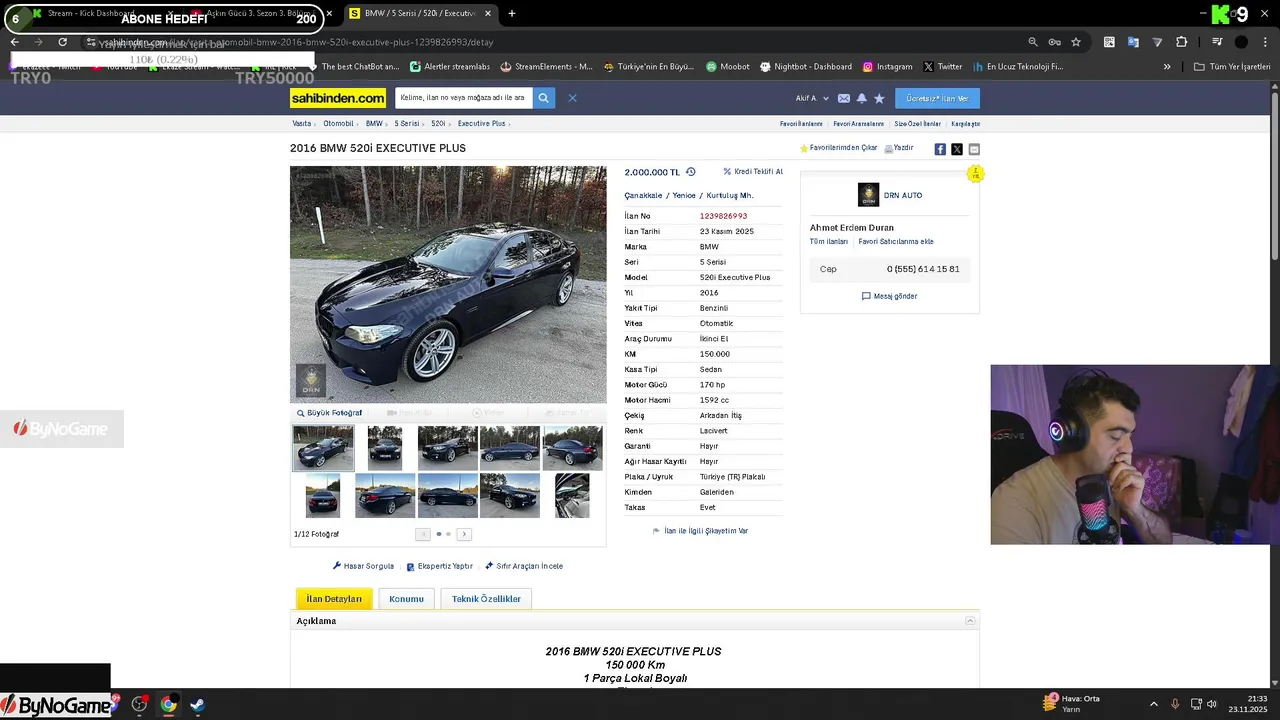The image size is (1280, 720).
Task: Click Favori Satıcılarıma ekle
Action: pos(896,241)
